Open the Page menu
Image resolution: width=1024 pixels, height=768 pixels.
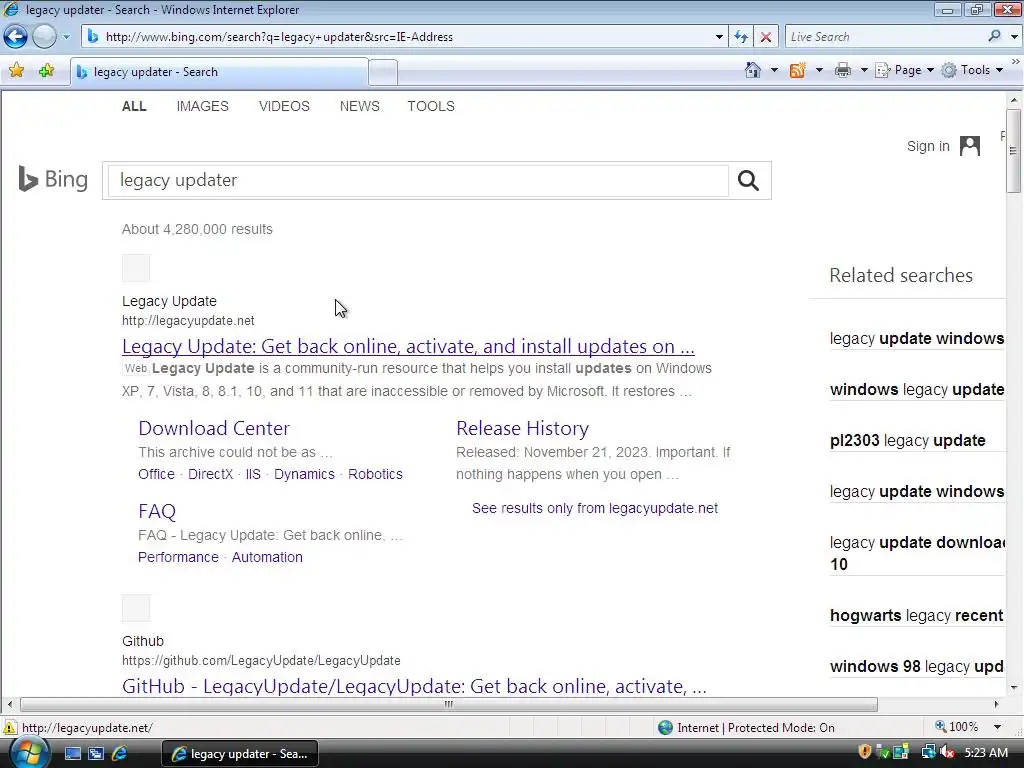pos(904,70)
